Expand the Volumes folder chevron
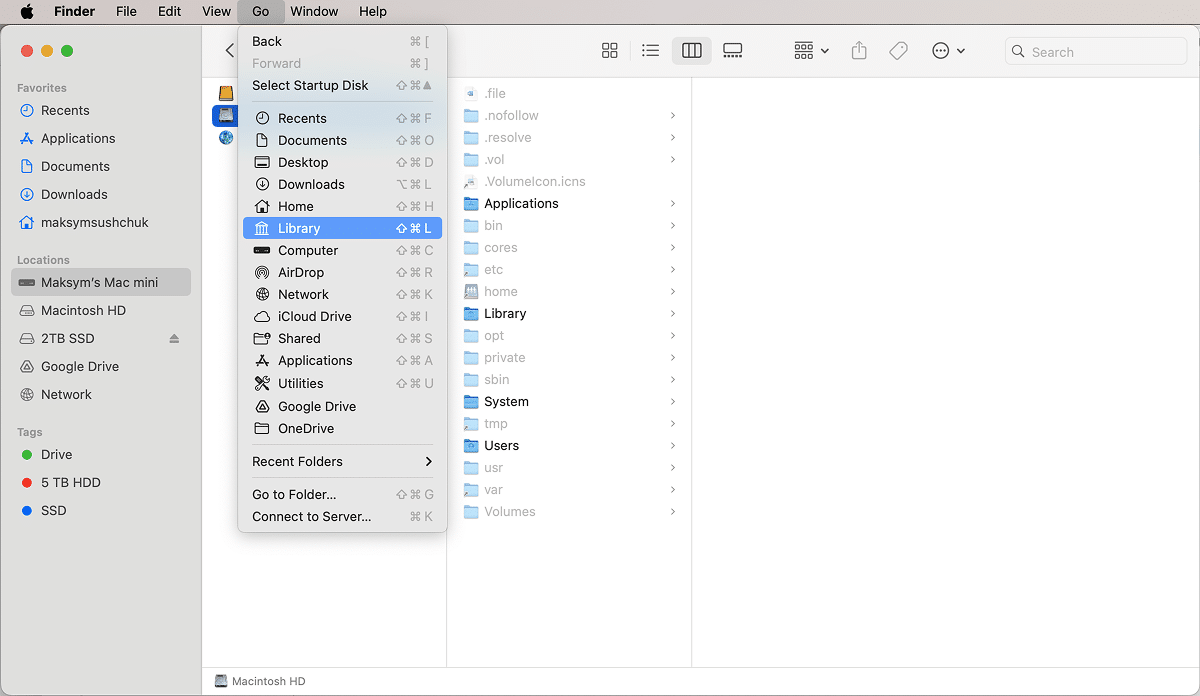The width and height of the screenshot is (1200, 696). pos(673,511)
